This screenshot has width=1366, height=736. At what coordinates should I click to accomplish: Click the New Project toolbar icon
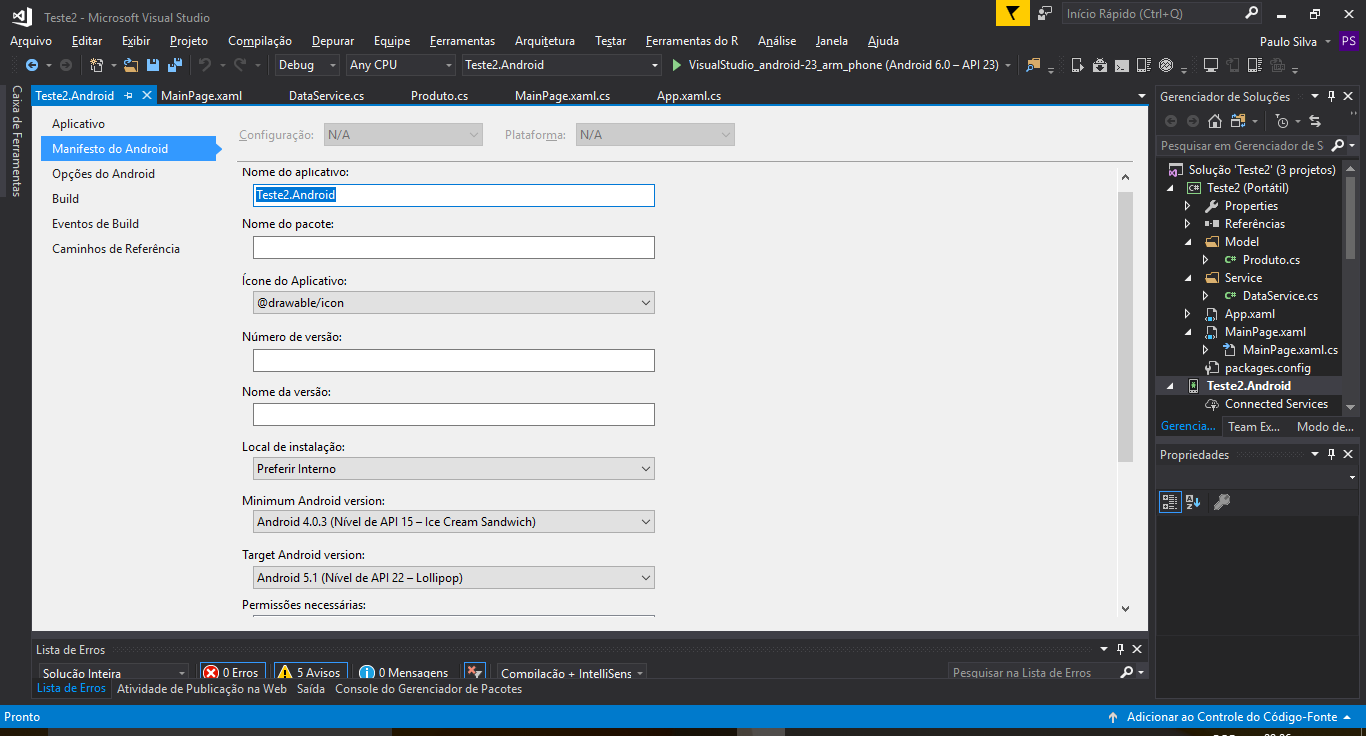[x=96, y=65]
